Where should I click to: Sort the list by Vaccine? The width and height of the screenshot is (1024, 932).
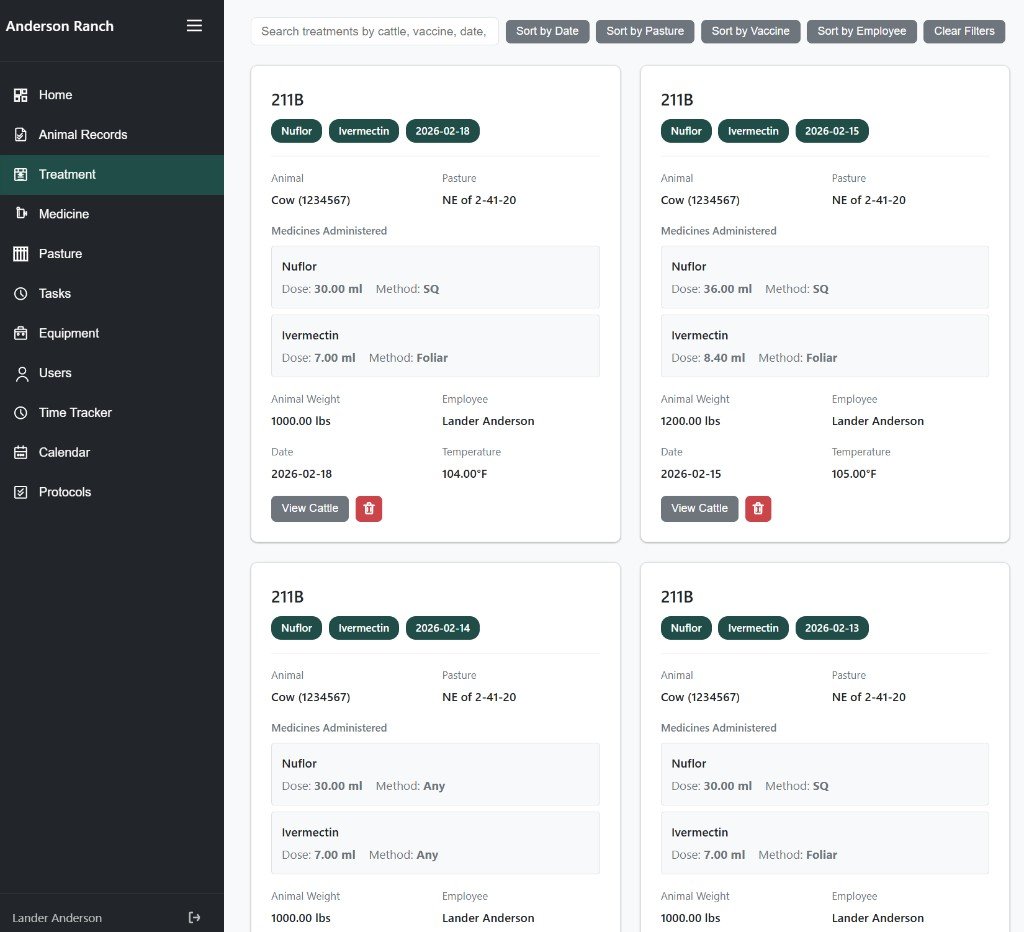[750, 31]
